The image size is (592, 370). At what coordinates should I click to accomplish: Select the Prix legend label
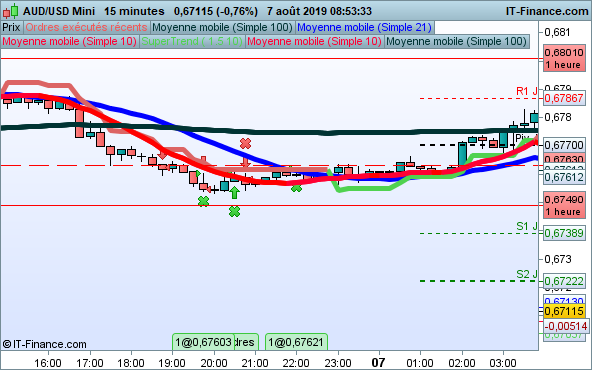click(11, 28)
